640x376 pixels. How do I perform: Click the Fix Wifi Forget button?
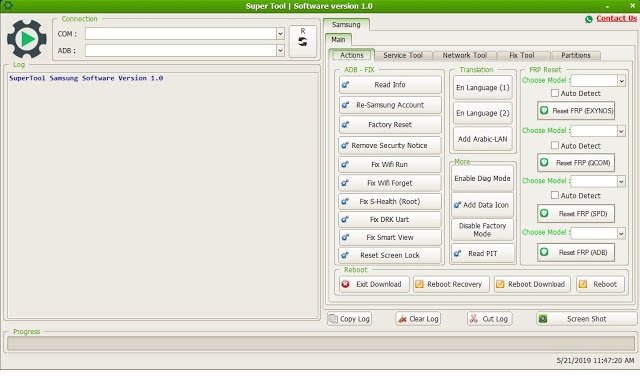pyautogui.click(x=390, y=183)
